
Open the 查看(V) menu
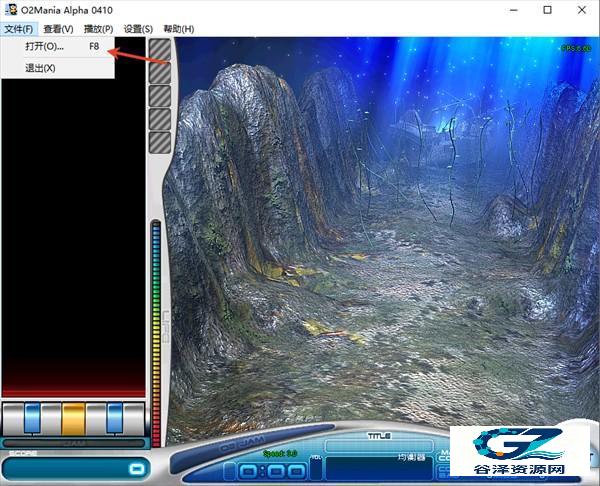click(58, 29)
